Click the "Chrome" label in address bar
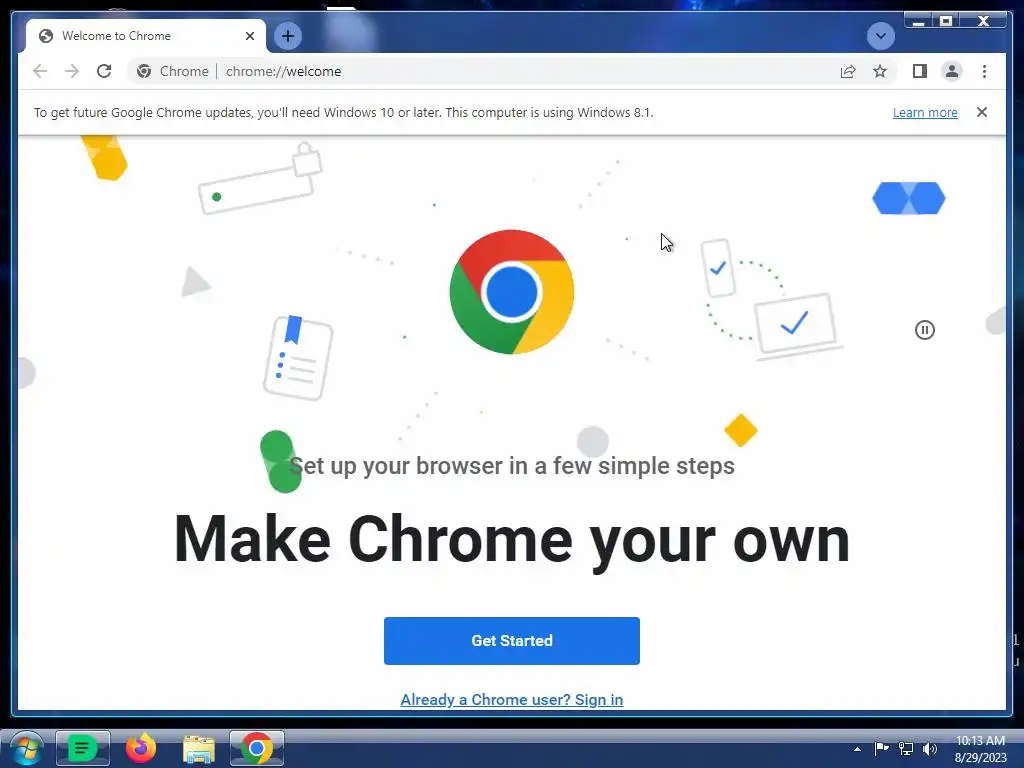Screen dimensions: 1024x768 pos(184,71)
